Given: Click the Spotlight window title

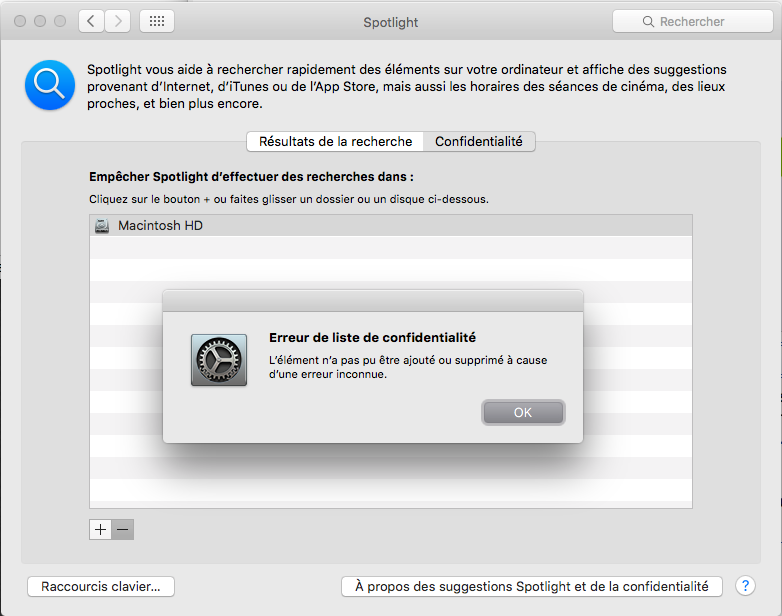Looking at the screenshot, I should pos(391,22).
